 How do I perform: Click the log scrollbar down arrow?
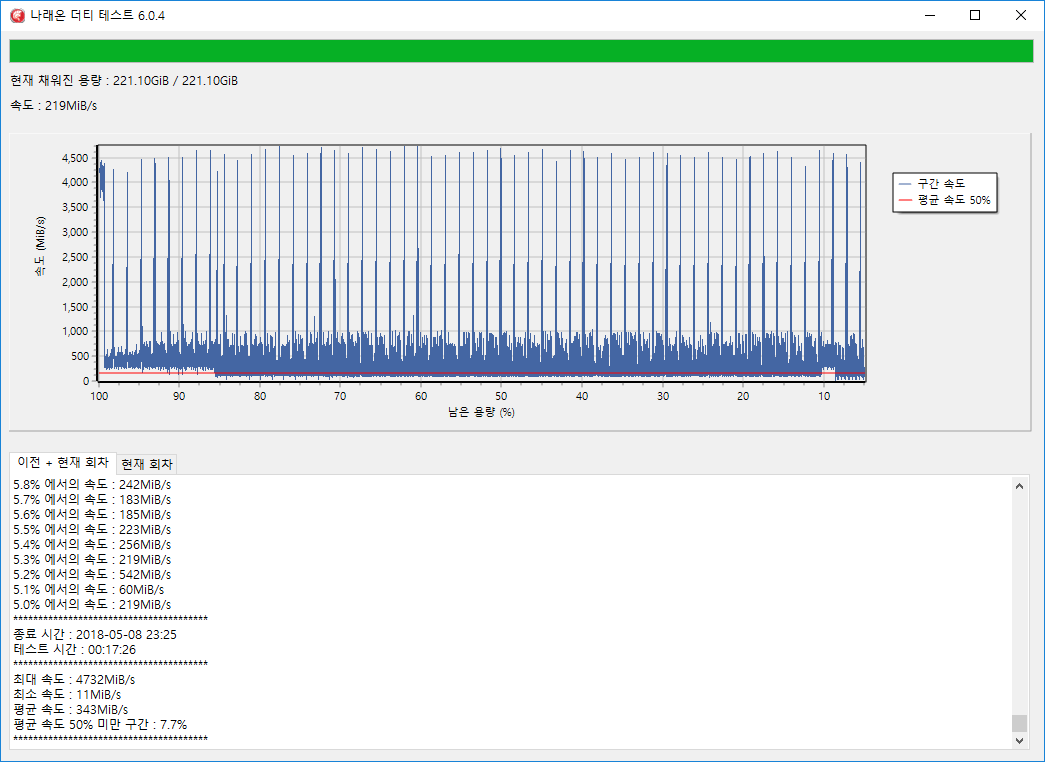click(x=1019, y=740)
